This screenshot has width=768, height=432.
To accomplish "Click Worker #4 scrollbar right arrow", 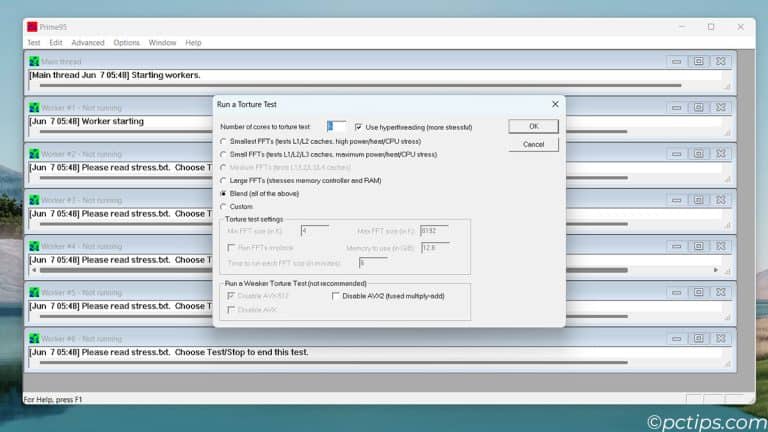I will (x=716, y=270).
